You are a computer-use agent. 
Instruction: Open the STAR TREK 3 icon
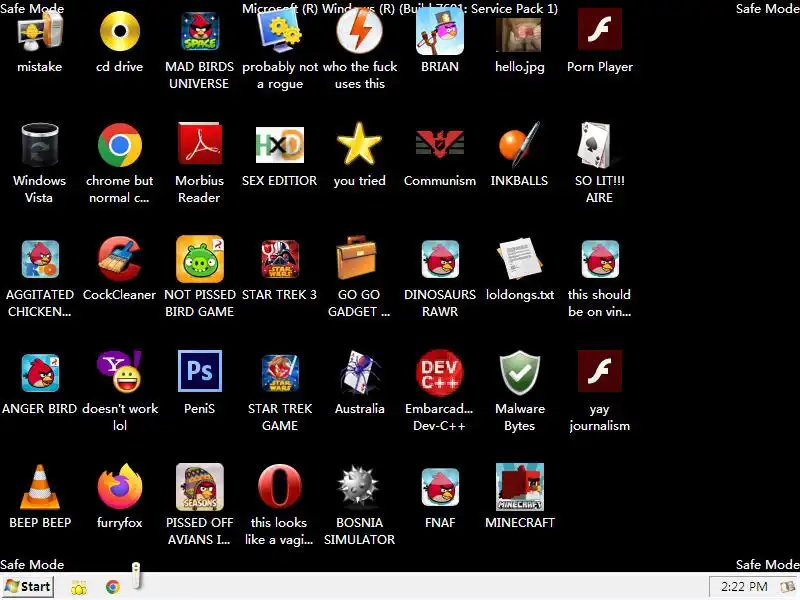280,259
